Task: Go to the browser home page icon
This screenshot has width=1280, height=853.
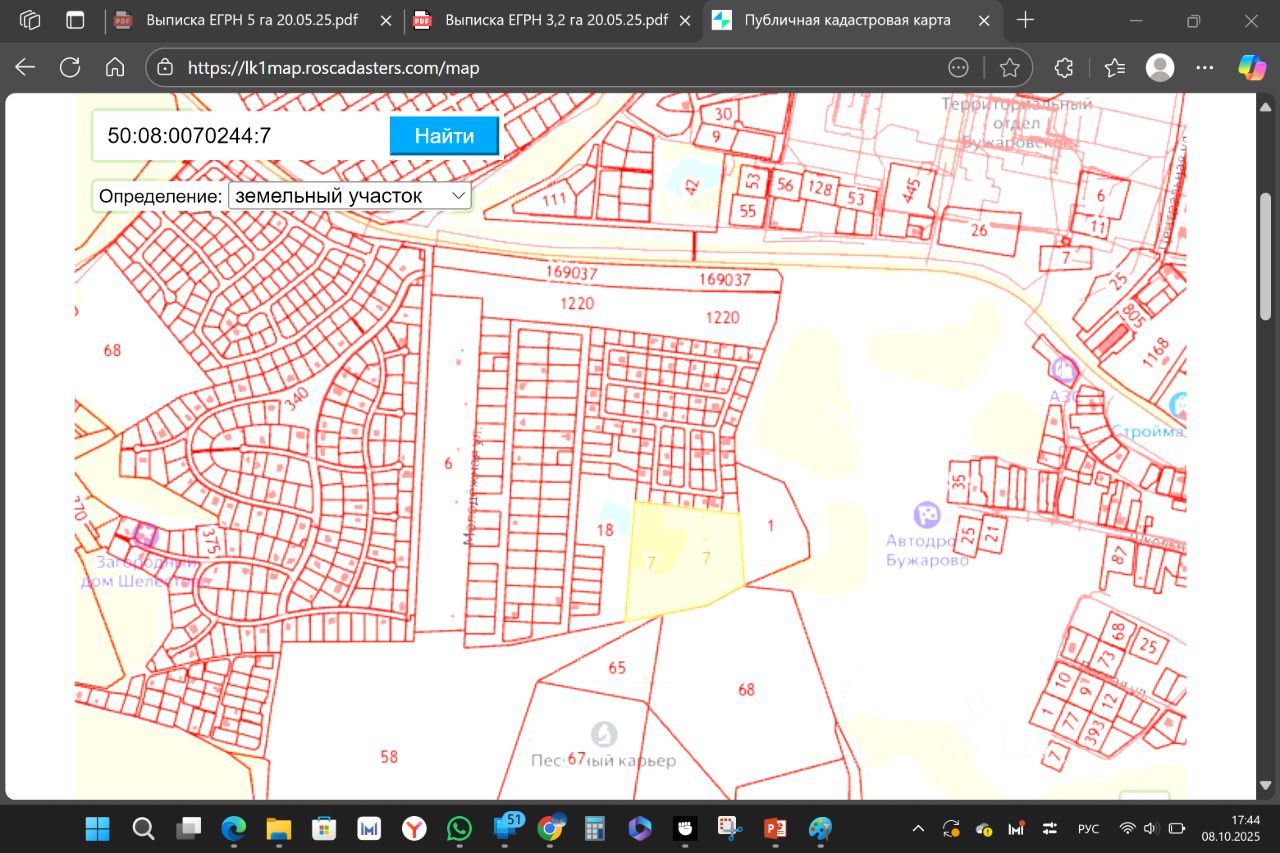Action: 115,67
